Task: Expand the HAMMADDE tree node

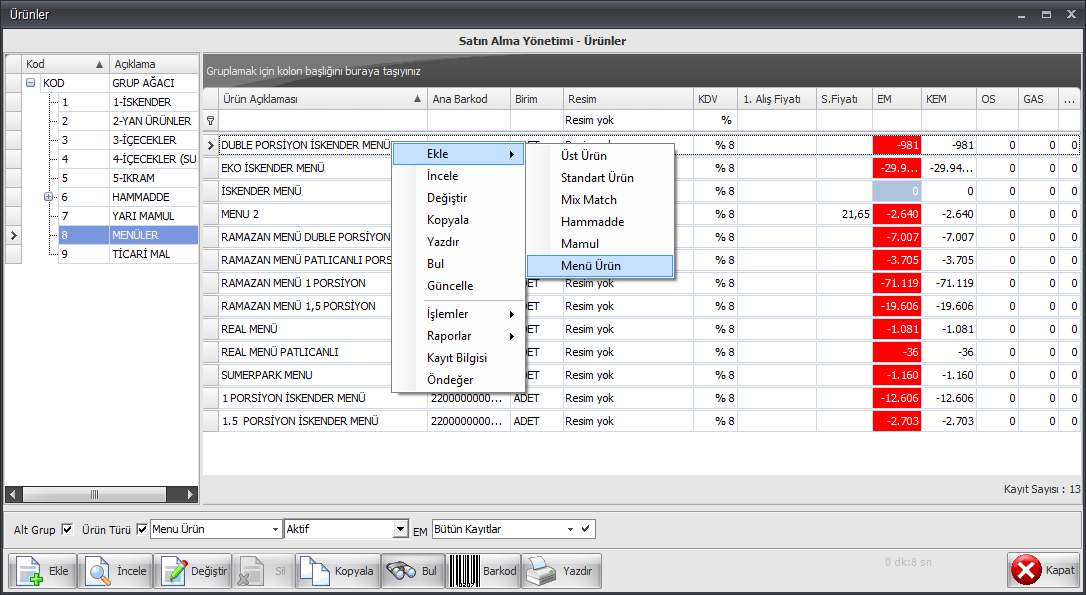Action: pyautogui.click(x=49, y=197)
